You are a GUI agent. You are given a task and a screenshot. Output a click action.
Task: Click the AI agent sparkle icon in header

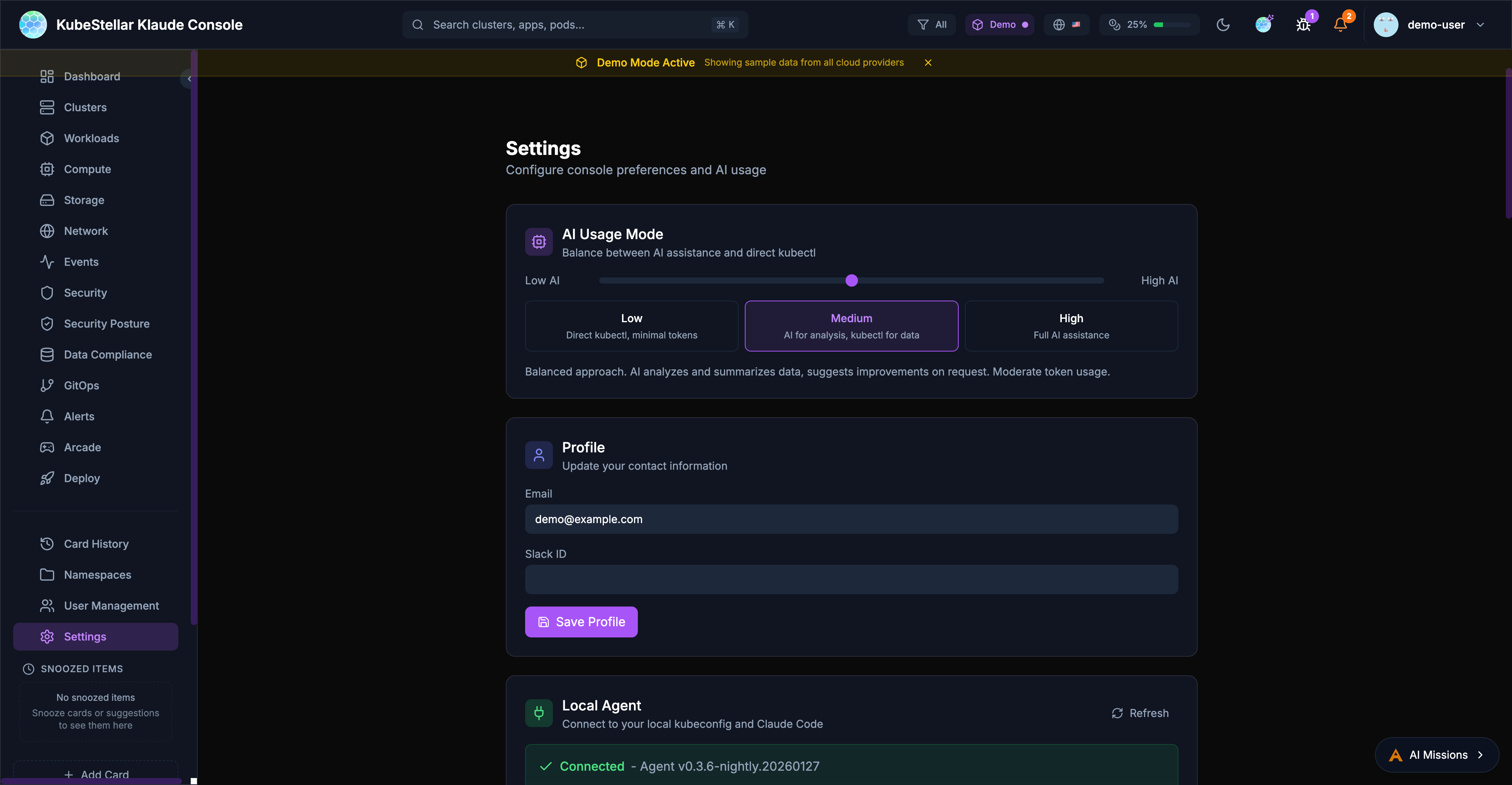[x=1263, y=25]
